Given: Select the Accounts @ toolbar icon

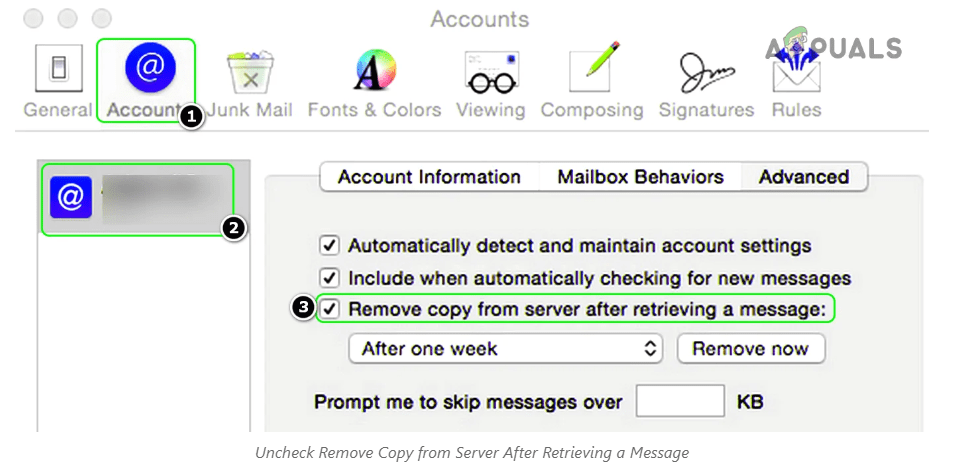Looking at the screenshot, I should (x=150, y=67).
